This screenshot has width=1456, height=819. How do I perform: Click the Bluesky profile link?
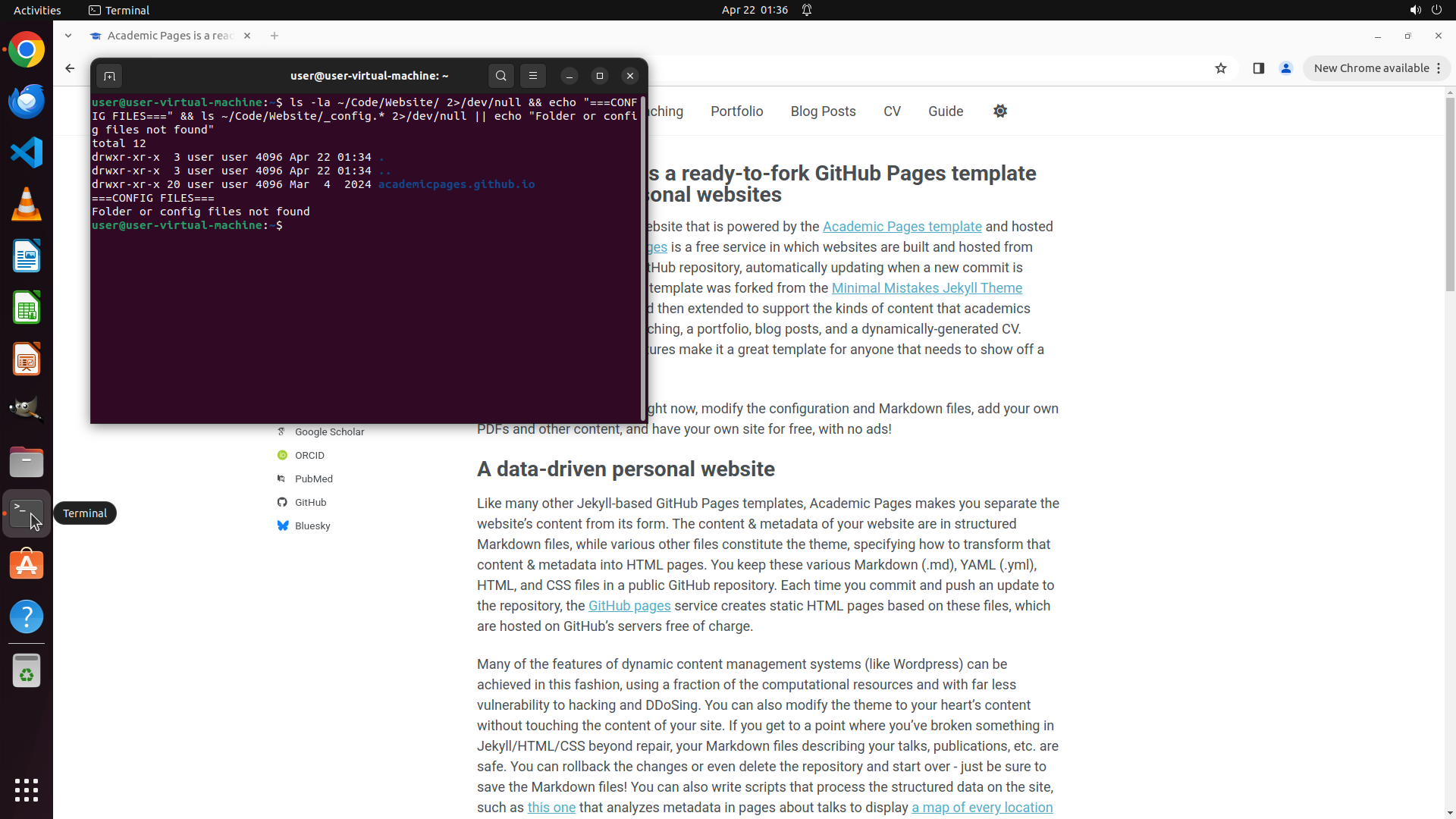(x=312, y=526)
